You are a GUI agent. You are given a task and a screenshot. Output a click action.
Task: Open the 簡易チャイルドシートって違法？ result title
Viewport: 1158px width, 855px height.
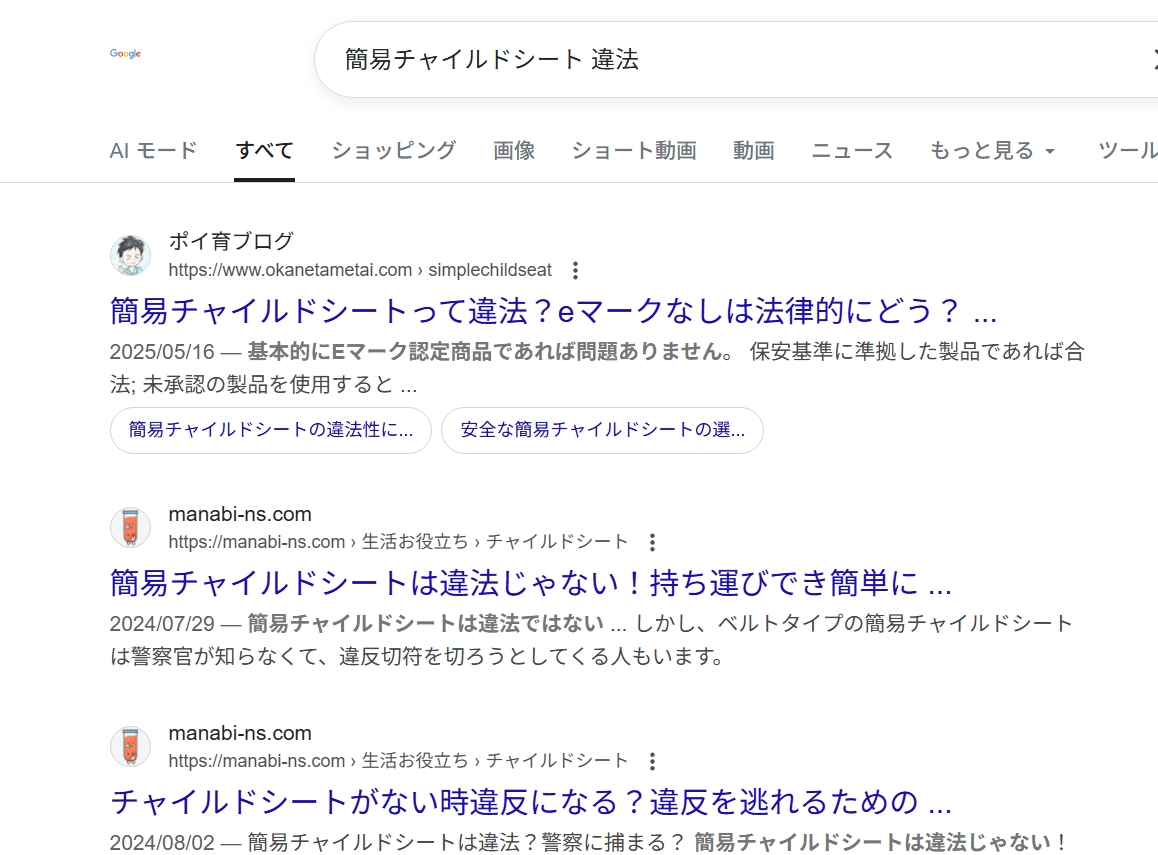pos(552,311)
